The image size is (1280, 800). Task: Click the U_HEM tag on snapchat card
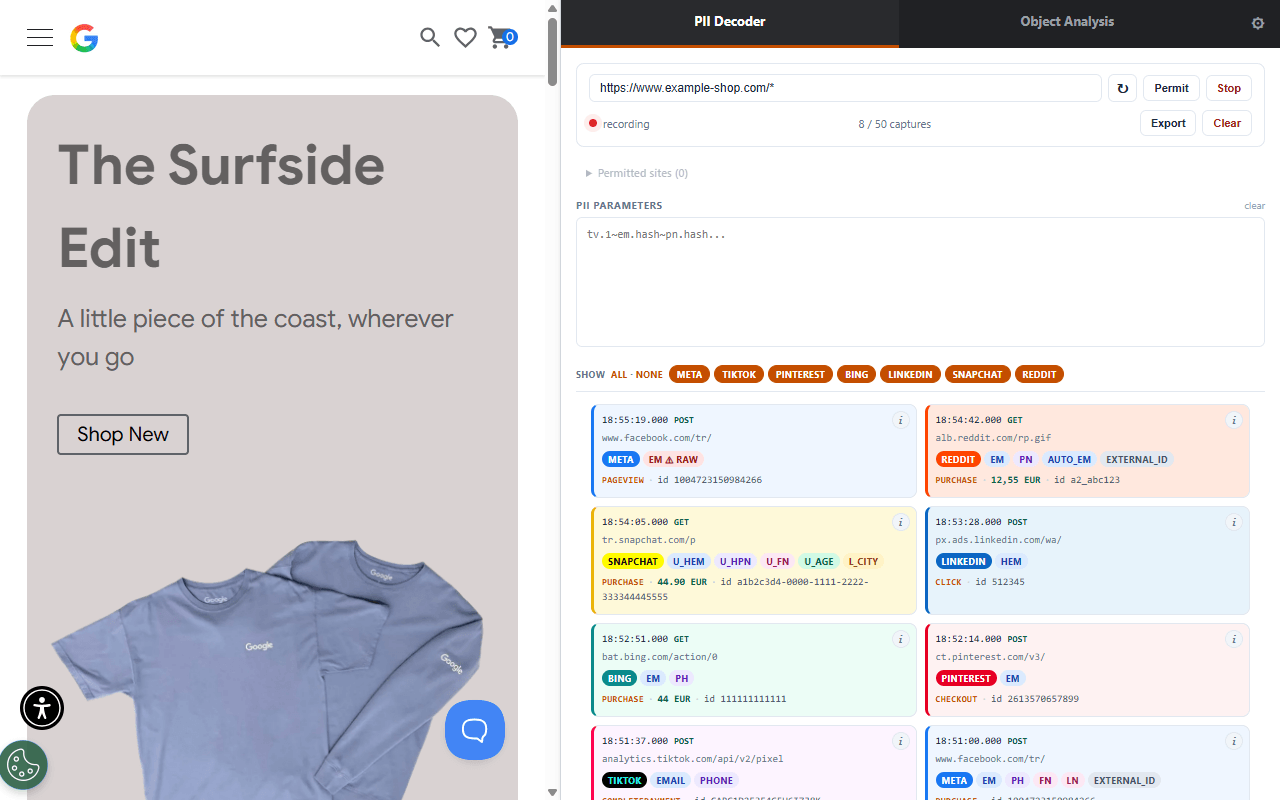click(688, 561)
